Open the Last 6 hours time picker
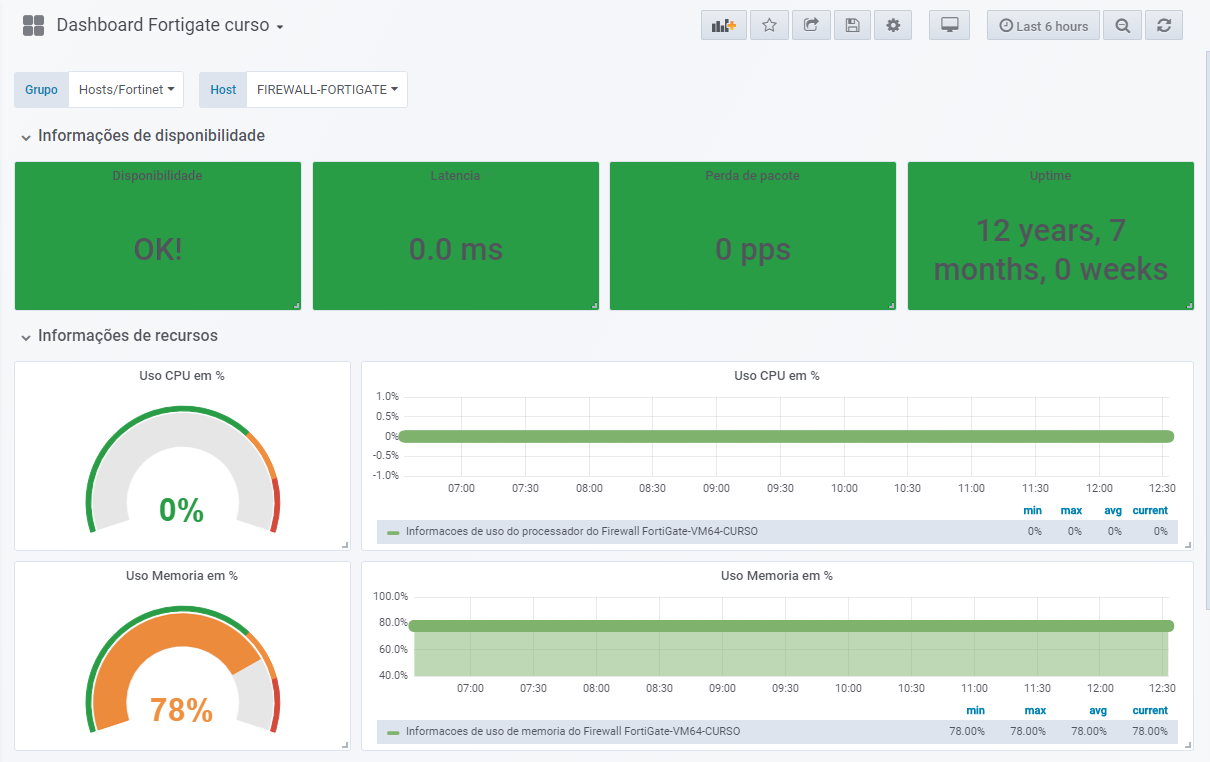This screenshot has height=762, width=1210. (x=1044, y=26)
